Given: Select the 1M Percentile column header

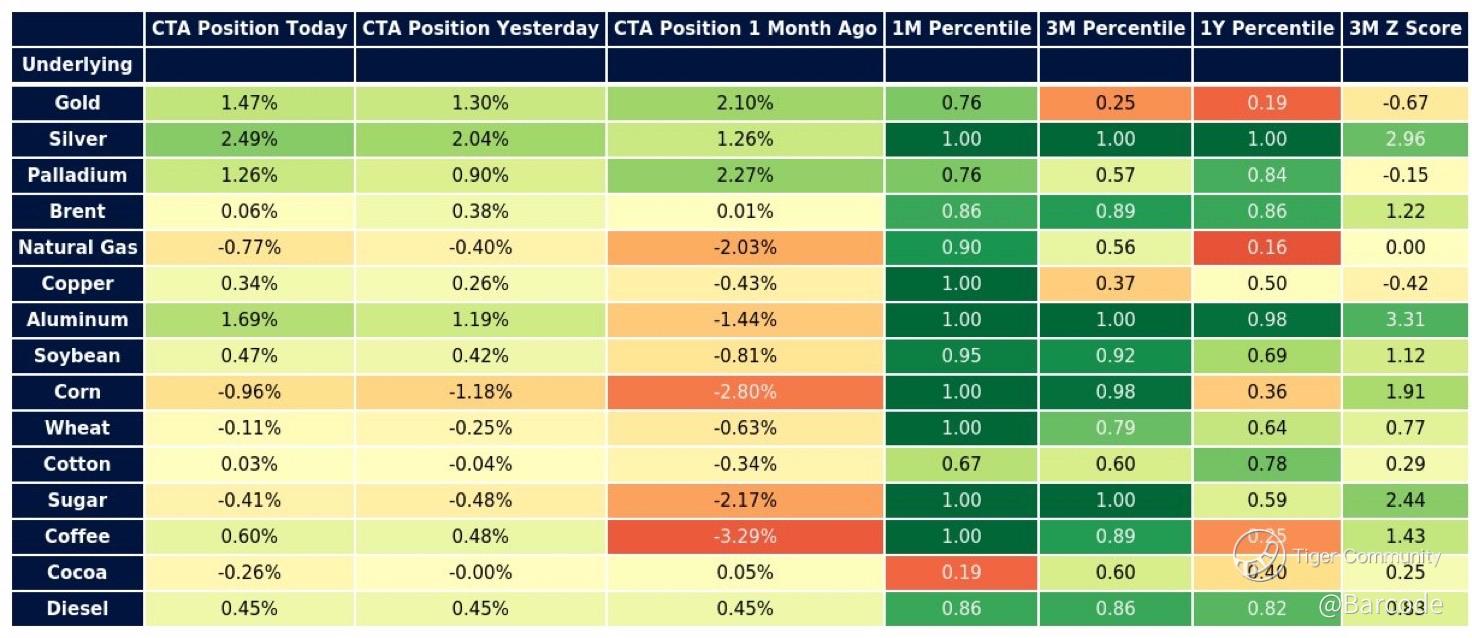Looking at the screenshot, I should tap(961, 28).
